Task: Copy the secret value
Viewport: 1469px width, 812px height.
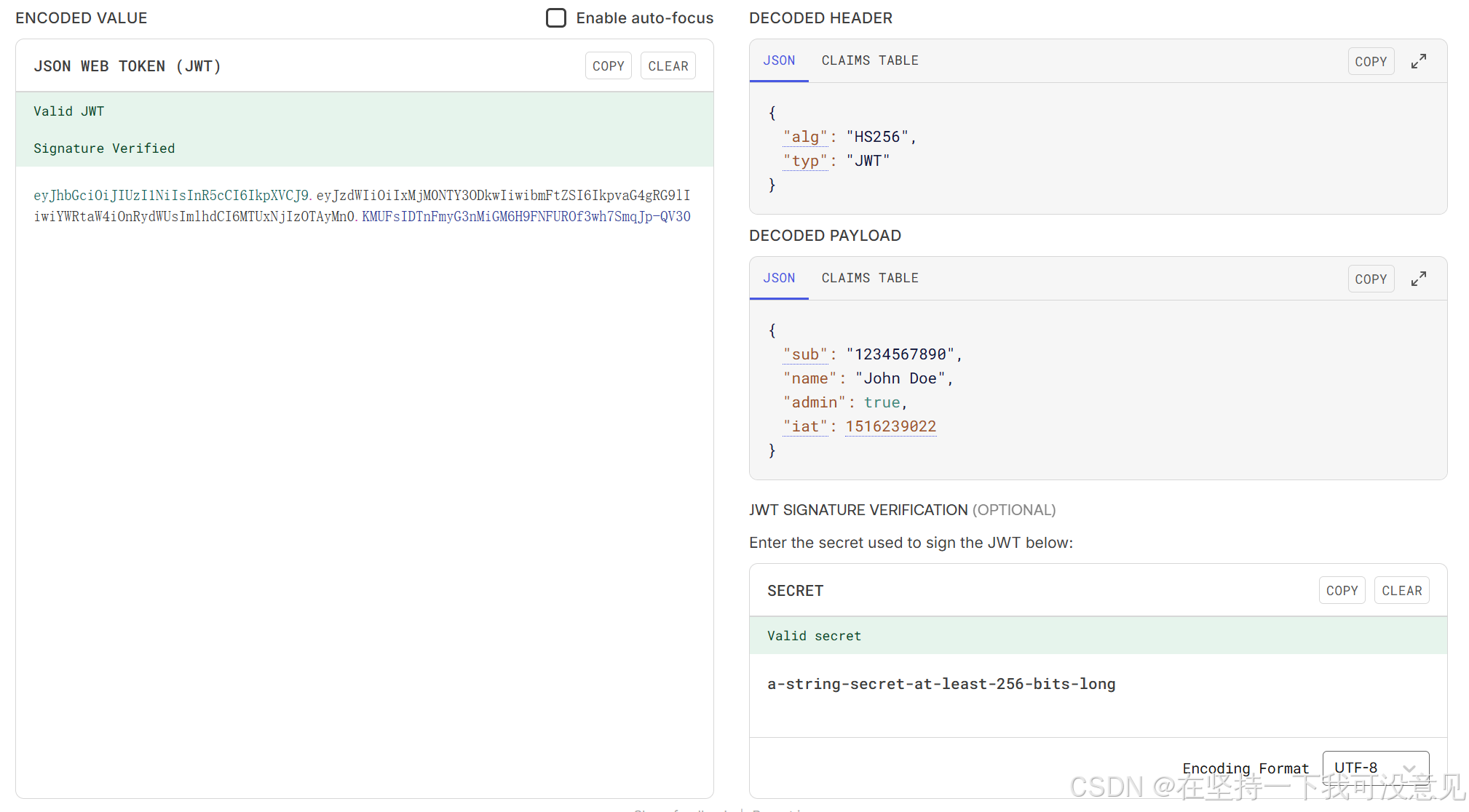Action: (1342, 590)
